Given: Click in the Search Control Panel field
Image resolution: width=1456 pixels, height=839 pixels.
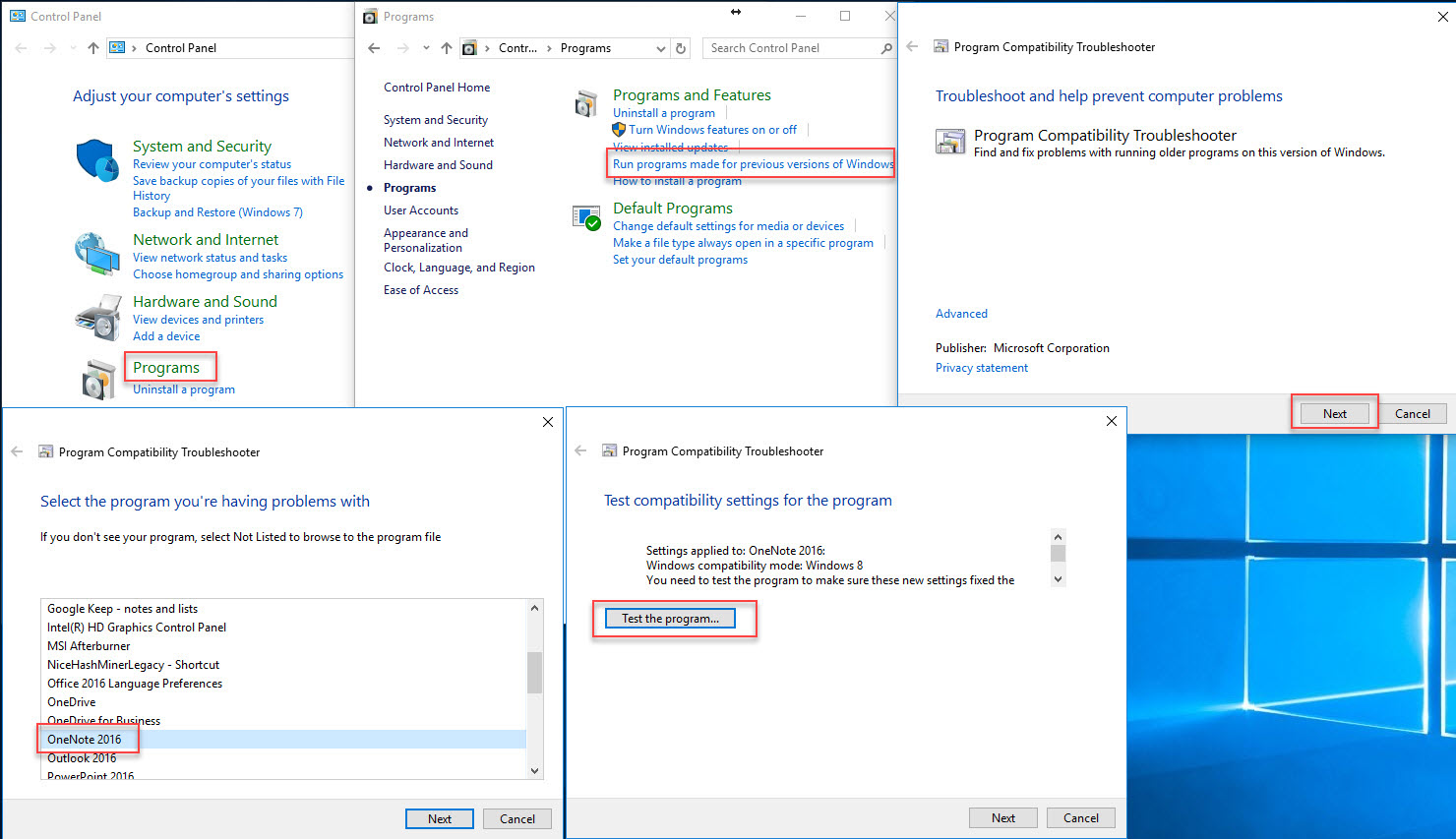Looking at the screenshot, I should [792, 48].
